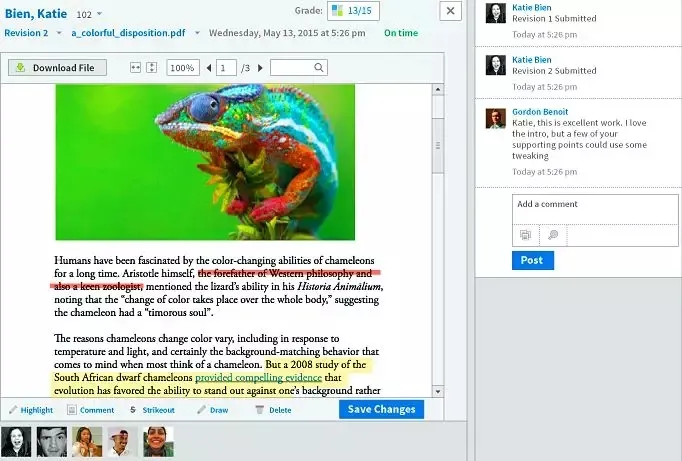The height and width of the screenshot is (461, 682).
Task: Select the Highlight annotation tool
Action: [31, 410]
